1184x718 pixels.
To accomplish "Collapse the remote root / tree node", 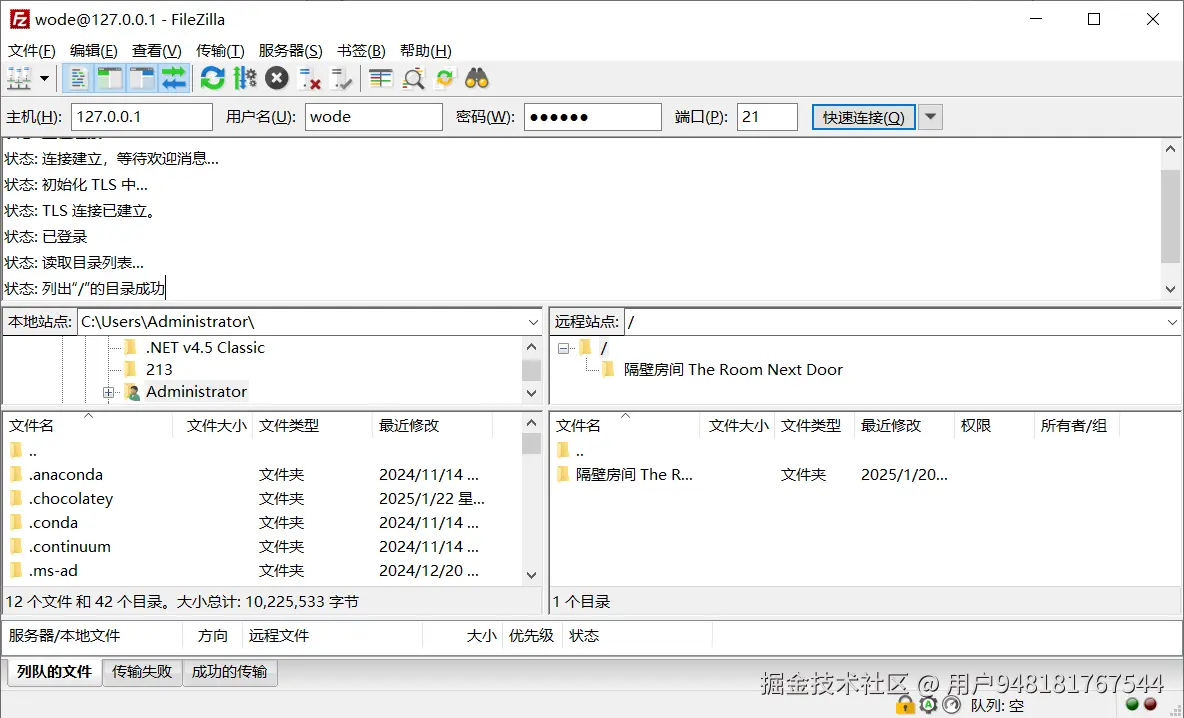I will pyautogui.click(x=563, y=349).
